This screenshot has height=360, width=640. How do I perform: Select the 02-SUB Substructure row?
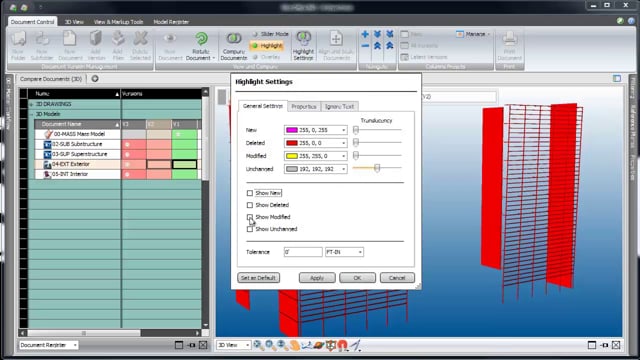78,144
